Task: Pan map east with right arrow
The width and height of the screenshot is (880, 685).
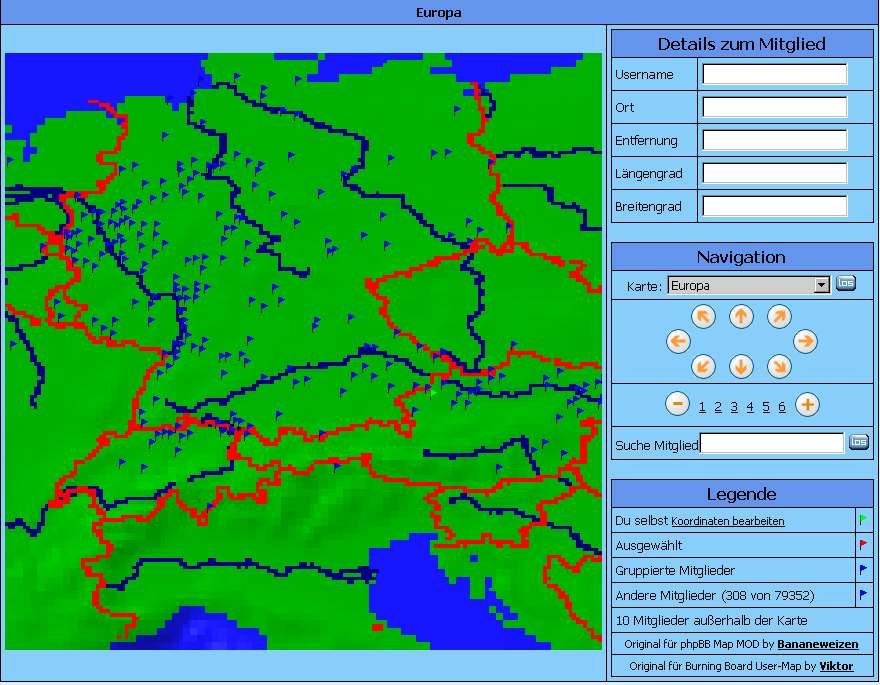Action: 805,341
